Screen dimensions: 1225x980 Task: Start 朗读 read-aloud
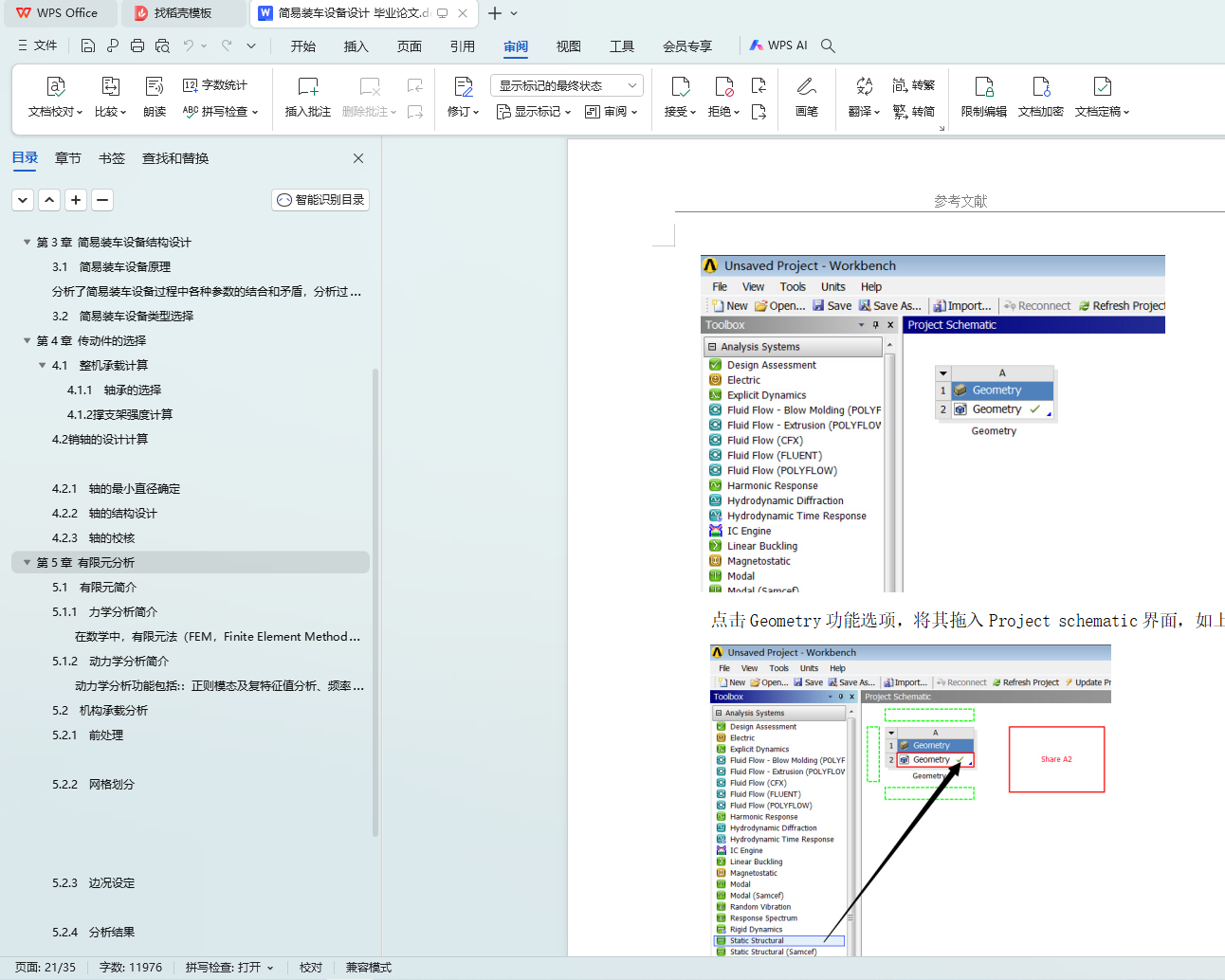point(155,98)
